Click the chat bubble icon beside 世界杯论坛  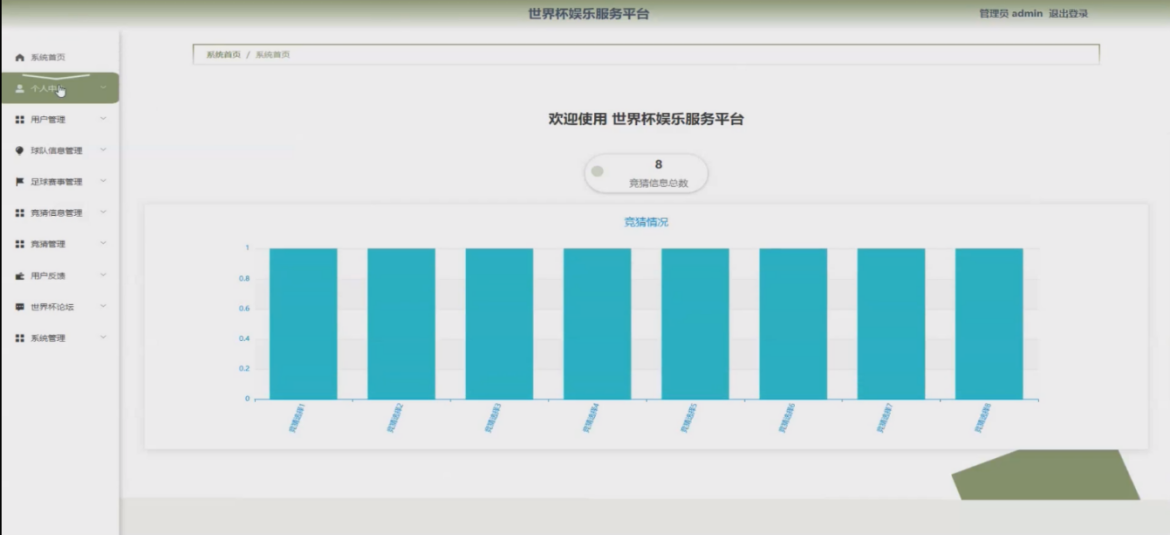point(20,307)
